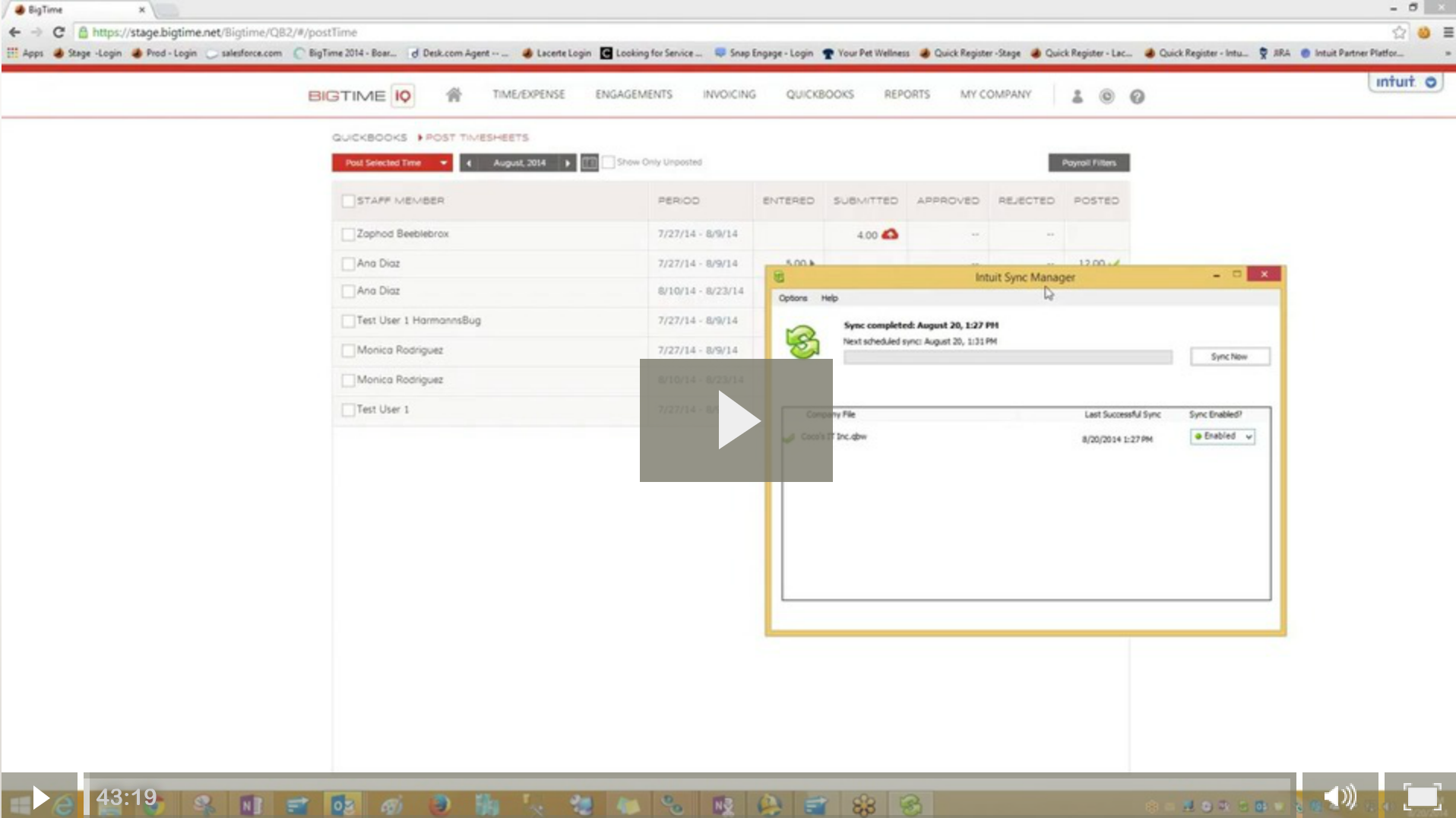Click the Sync Manager title bar icon

(779, 277)
